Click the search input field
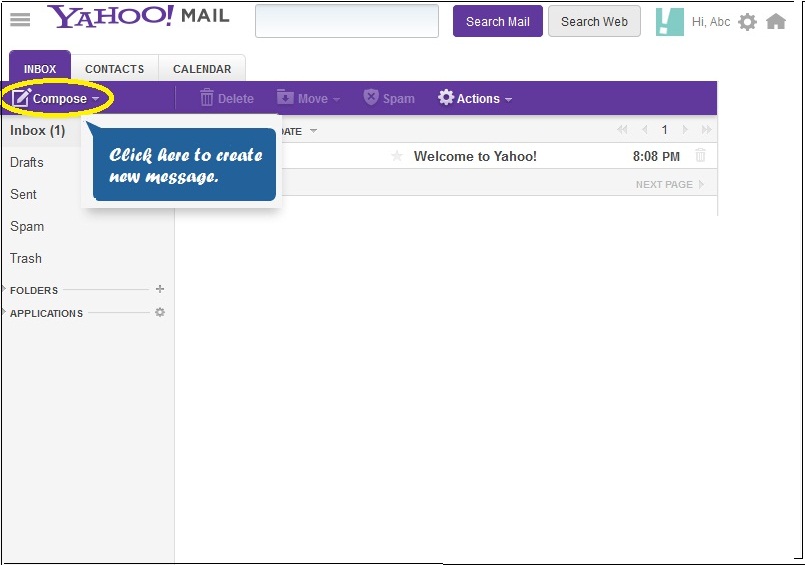The height and width of the screenshot is (565, 805). [x=347, y=21]
